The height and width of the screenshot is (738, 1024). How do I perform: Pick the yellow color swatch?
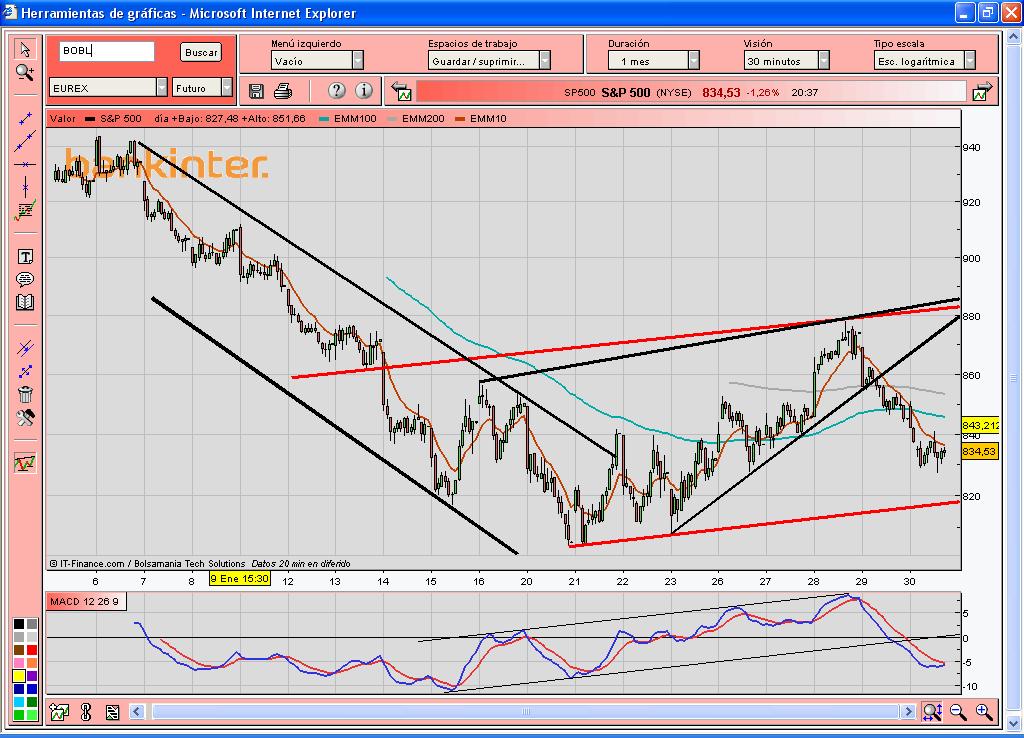19,676
